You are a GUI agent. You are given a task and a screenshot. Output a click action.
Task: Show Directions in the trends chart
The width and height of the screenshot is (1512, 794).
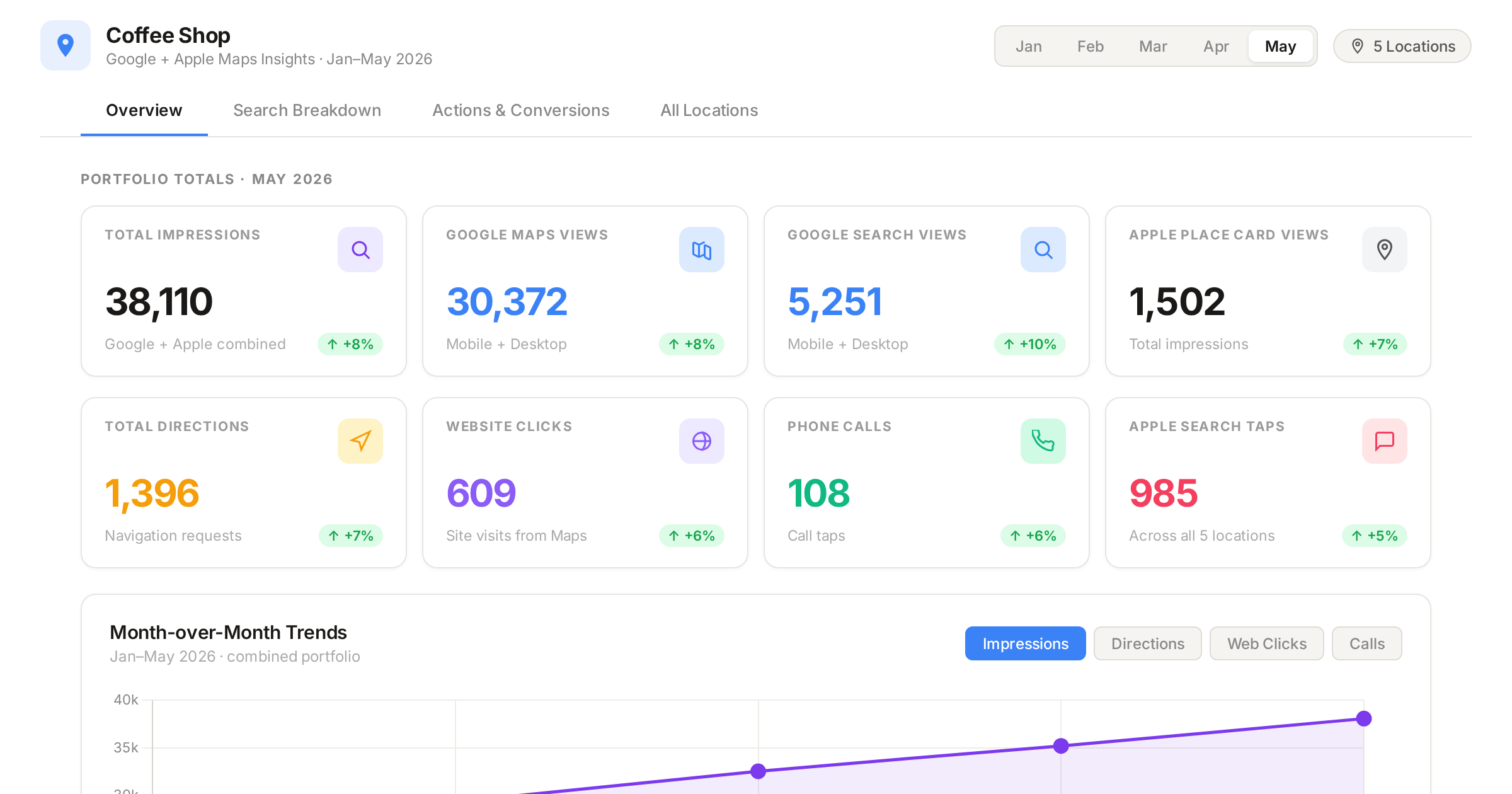[1148, 643]
